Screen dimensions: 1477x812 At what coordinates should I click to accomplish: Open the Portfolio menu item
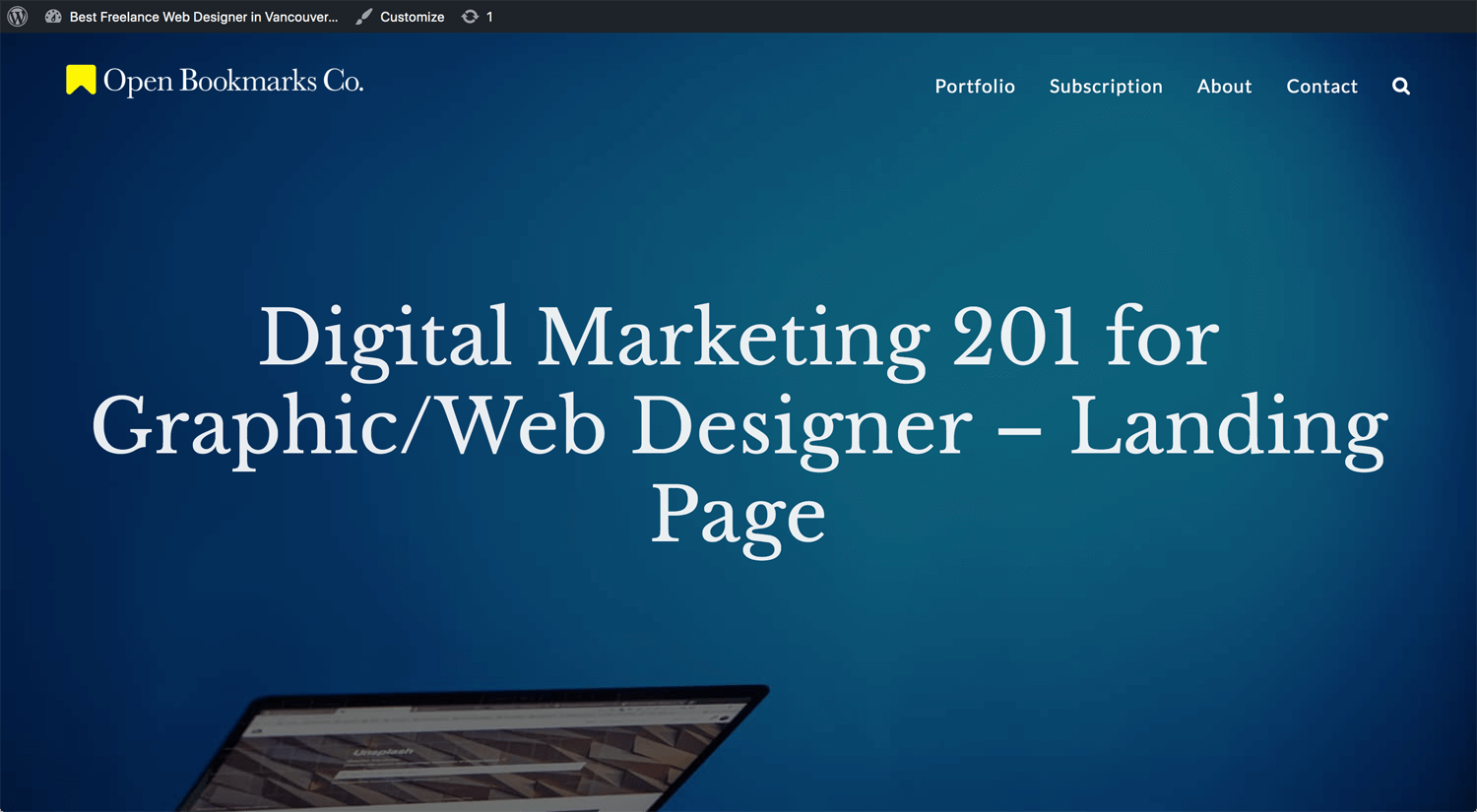[x=975, y=87]
